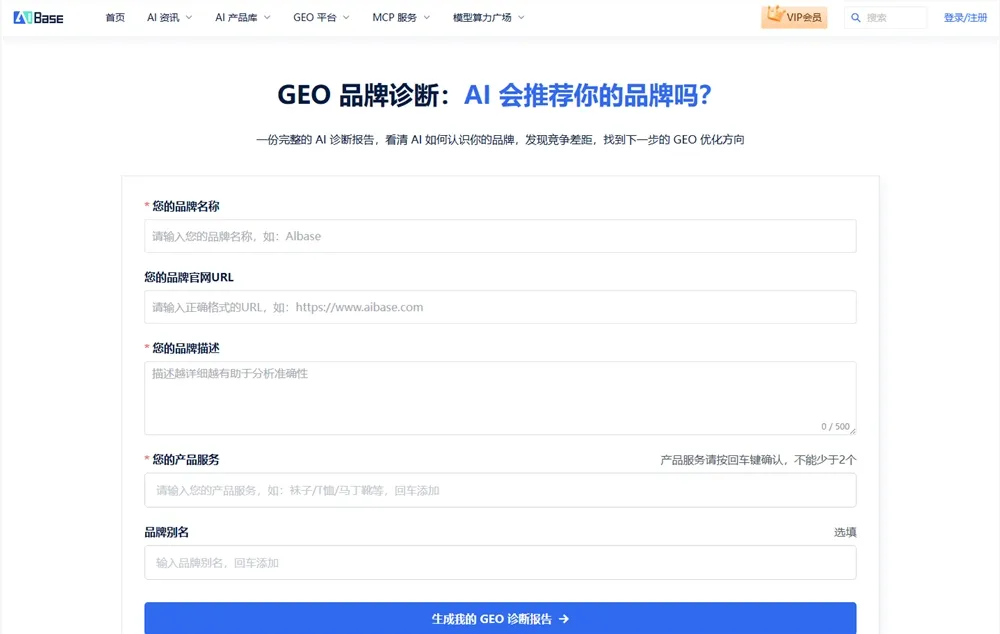
Task: Click the 产品服务请按回车键确认 hint text
Action: tap(758, 460)
